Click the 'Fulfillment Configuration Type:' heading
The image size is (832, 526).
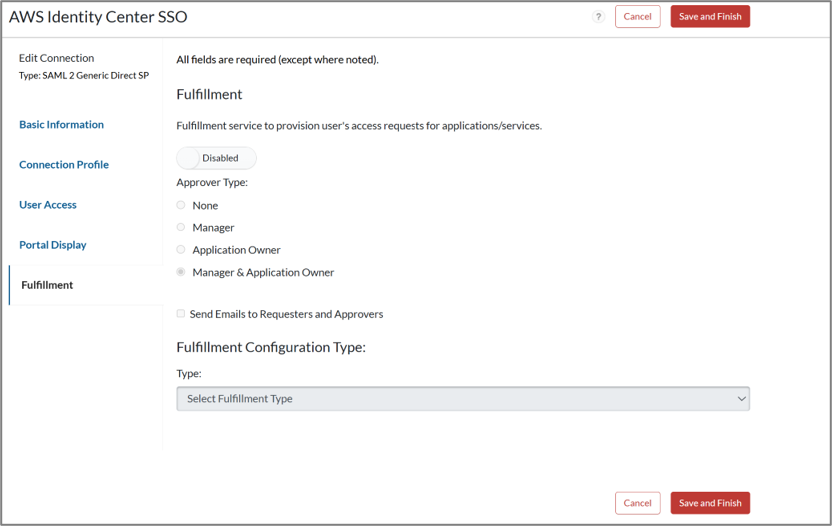coord(271,347)
